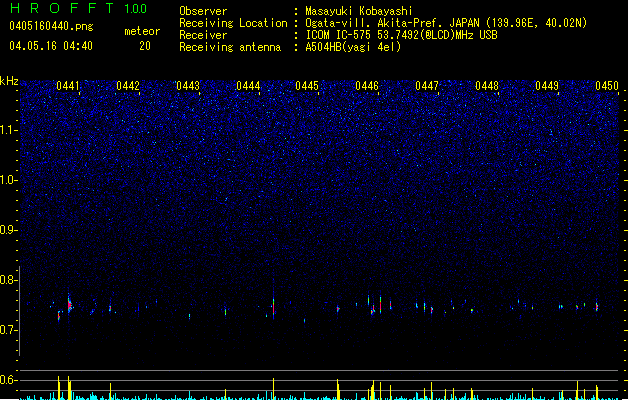Click the version number 1.00
The width and height of the screenshot is (629, 400).
(x=135, y=9)
